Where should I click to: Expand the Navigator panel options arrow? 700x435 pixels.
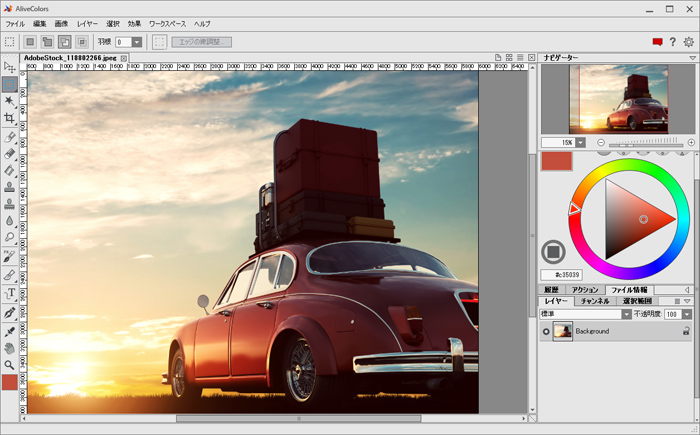point(692,58)
